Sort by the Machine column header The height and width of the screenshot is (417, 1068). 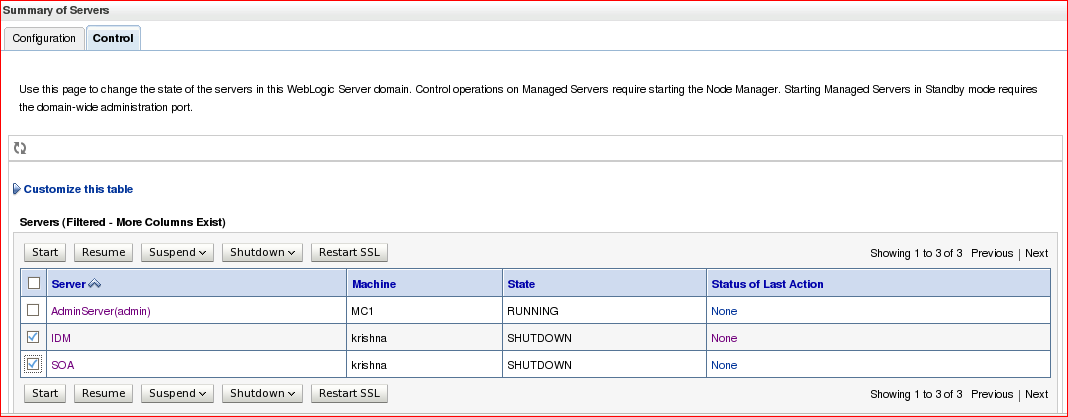[374, 284]
